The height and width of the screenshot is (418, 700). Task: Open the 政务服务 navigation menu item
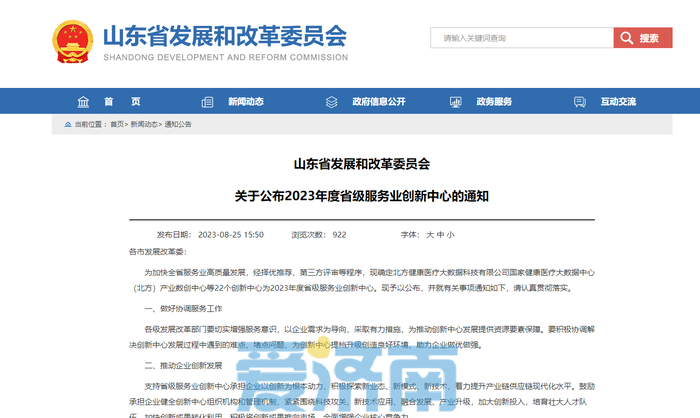[493, 102]
